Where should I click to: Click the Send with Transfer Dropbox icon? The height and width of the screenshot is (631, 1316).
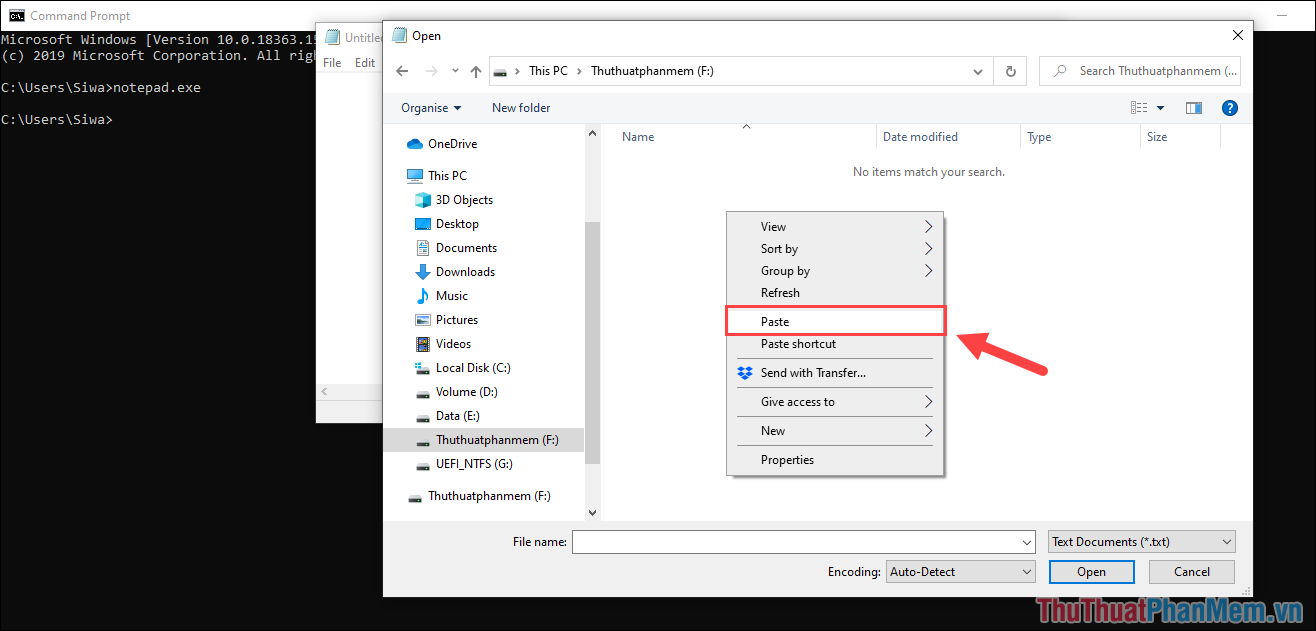pos(744,372)
